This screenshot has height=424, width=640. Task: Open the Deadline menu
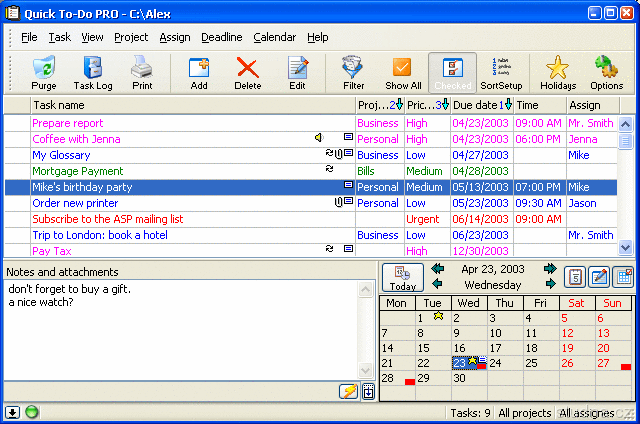[x=221, y=37]
